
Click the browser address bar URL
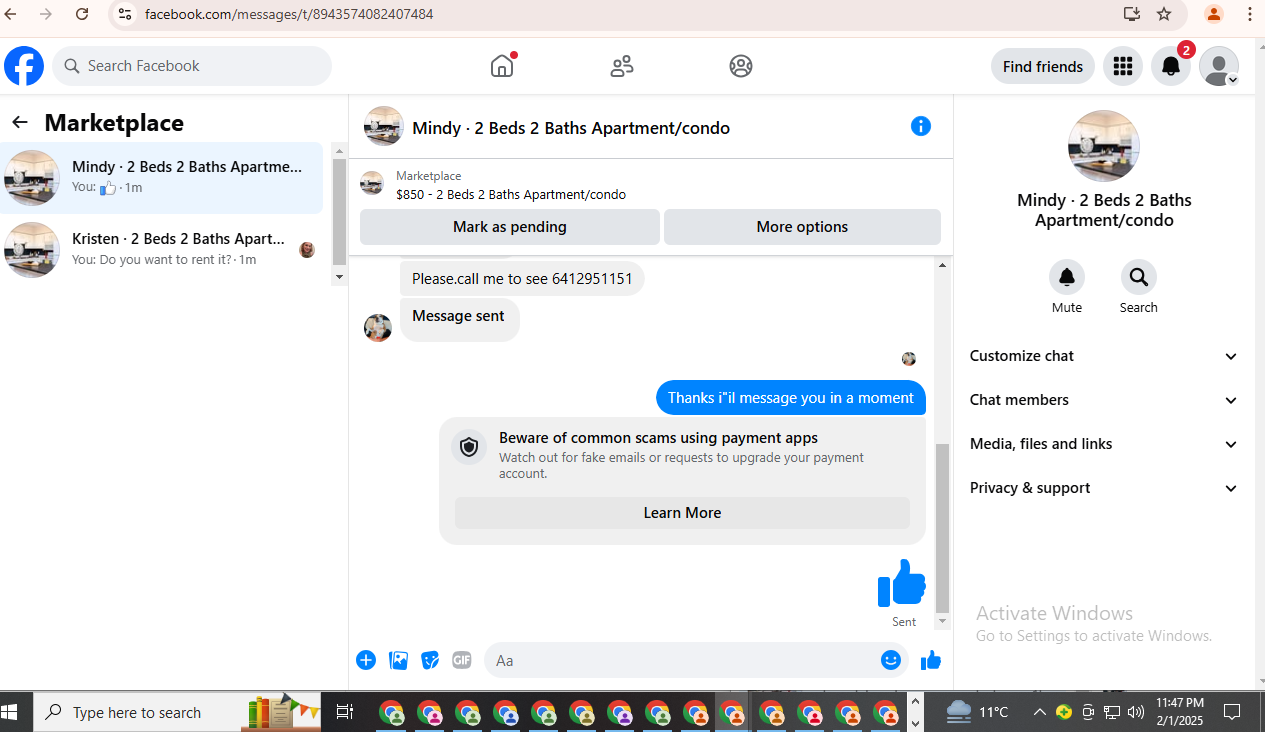coord(289,14)
